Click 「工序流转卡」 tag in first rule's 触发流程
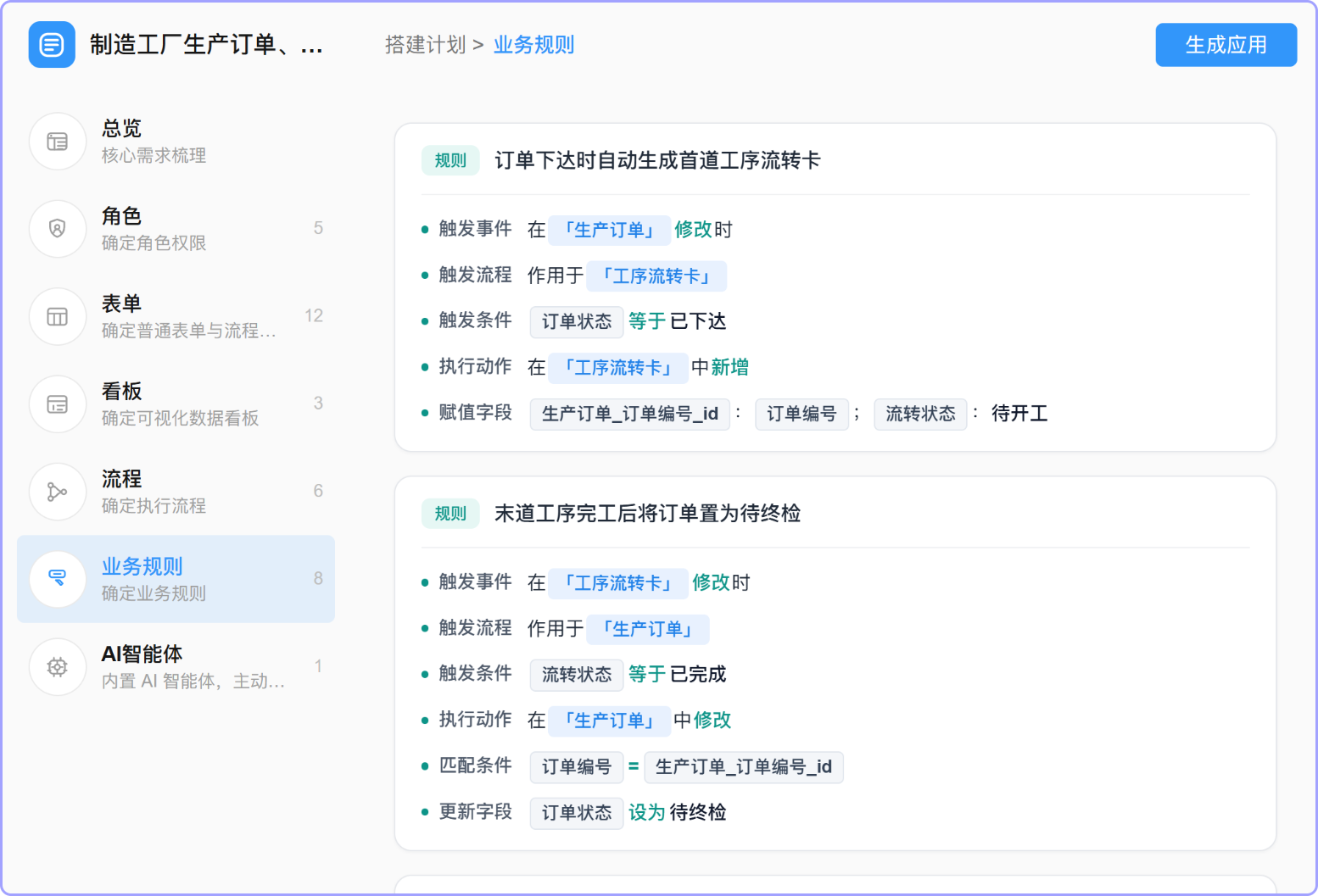 coord(656,276)
